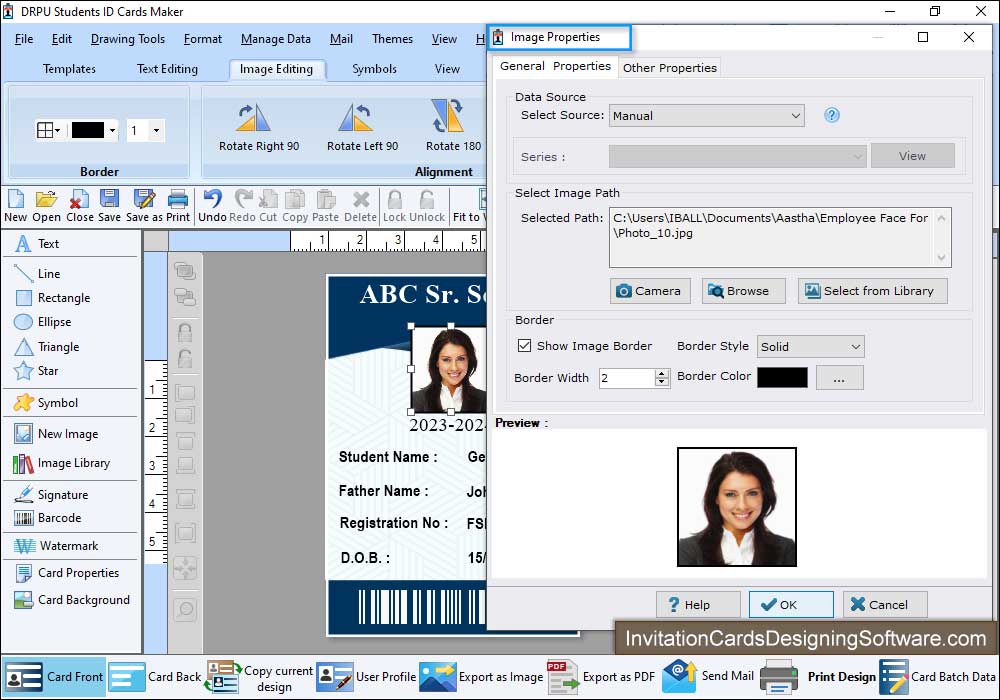This screenshot has width=1000, height=700.
Task: Open the border color dropdown in ribbon
Action: tap(113, 131)
